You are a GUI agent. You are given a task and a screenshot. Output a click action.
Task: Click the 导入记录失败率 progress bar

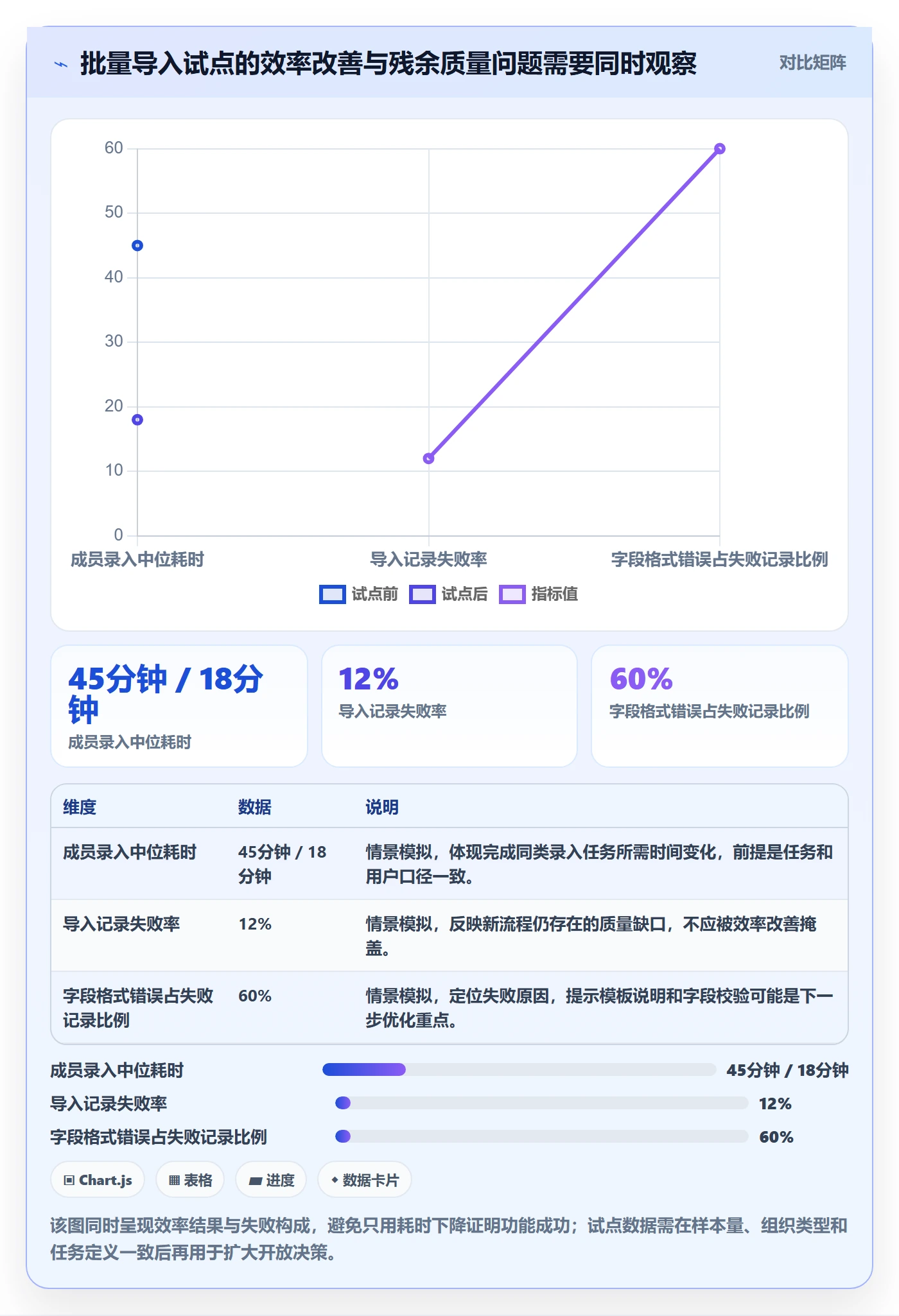[x=541, y=1103]
